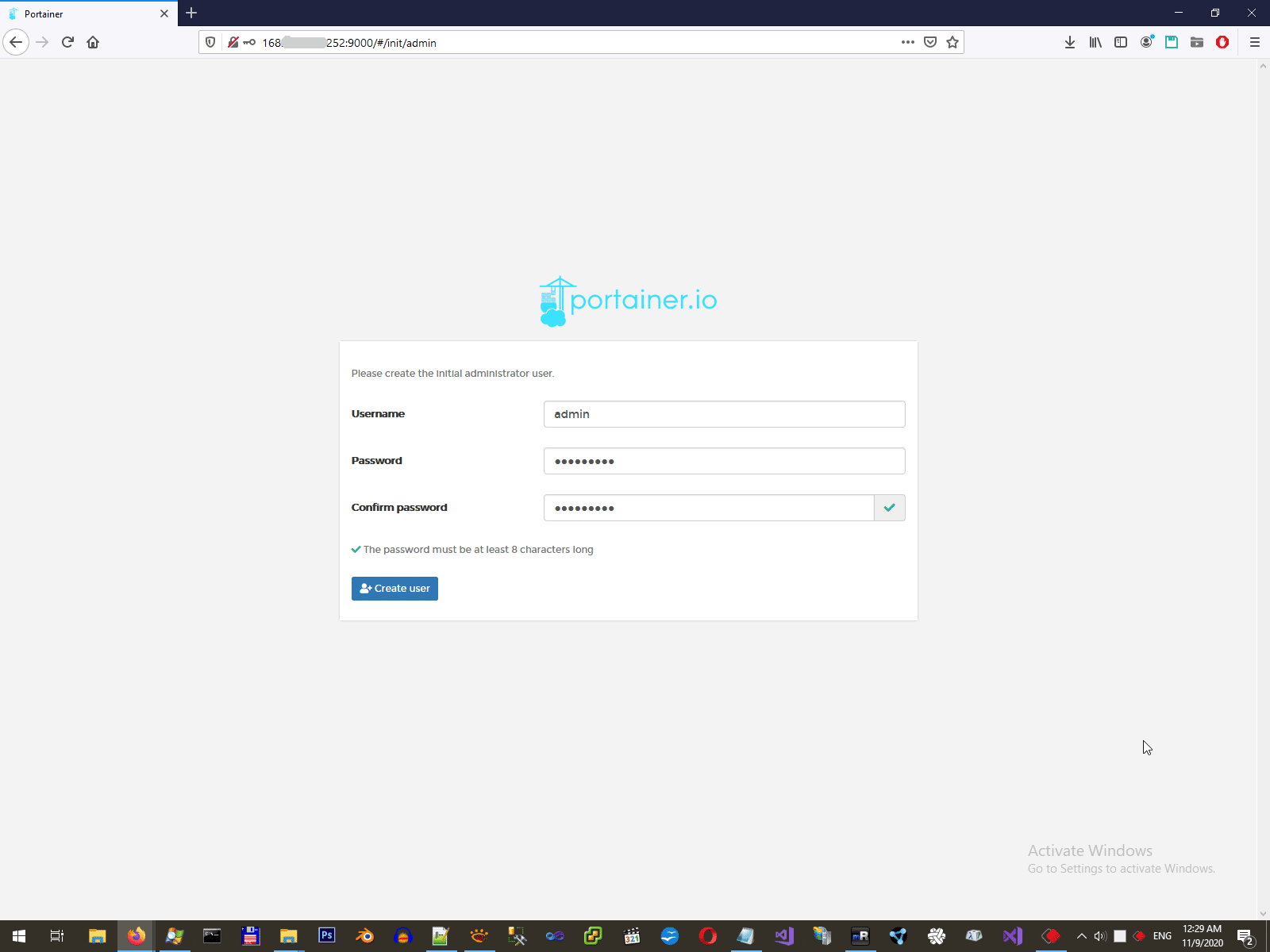The width and height of the screenshot is (1270, 952).
Task: Open the red ad blocker extension
Action: click(1222, 43)
